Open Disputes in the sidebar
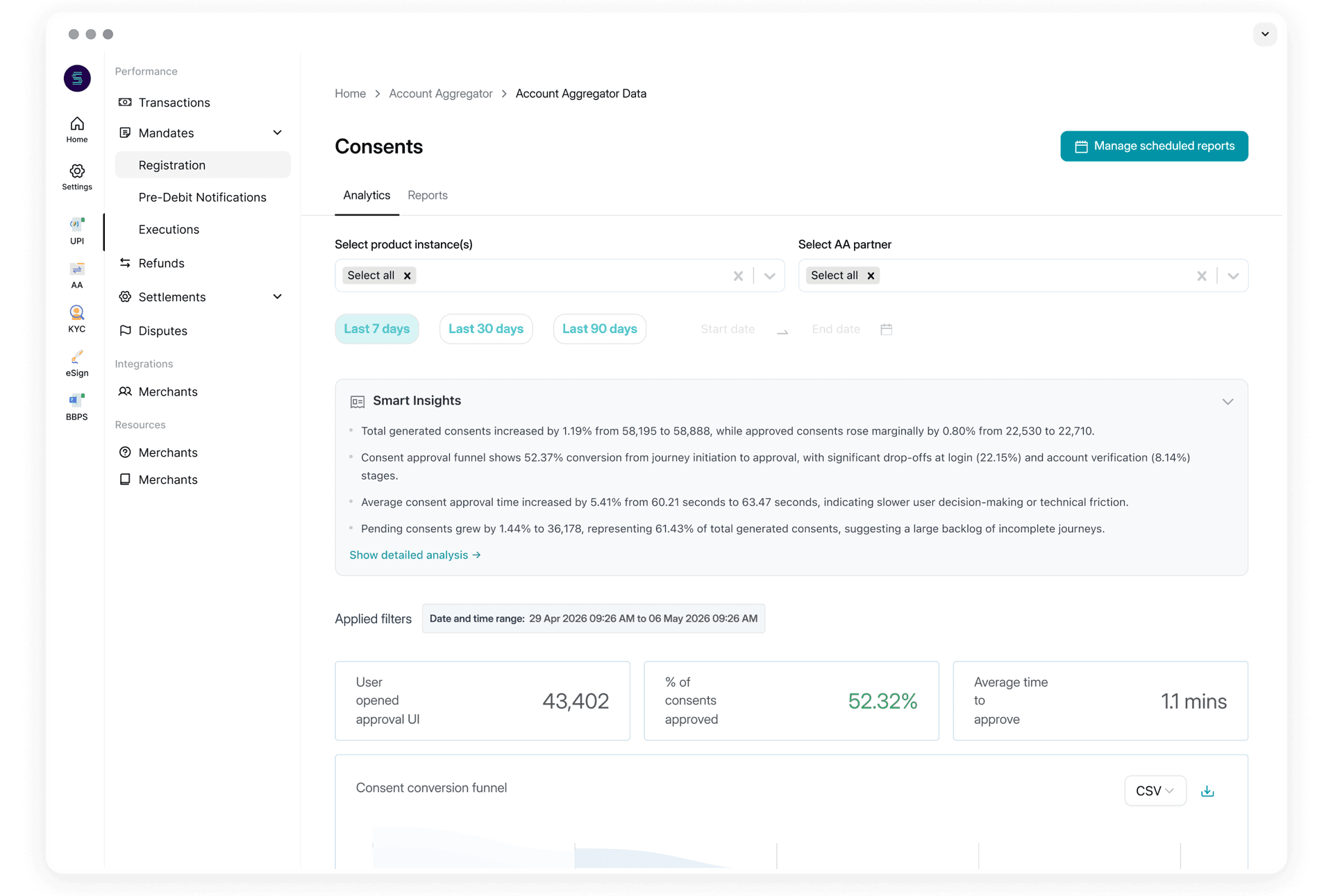The width and height of the screenshot is (1333, 896). coord(162,331)
